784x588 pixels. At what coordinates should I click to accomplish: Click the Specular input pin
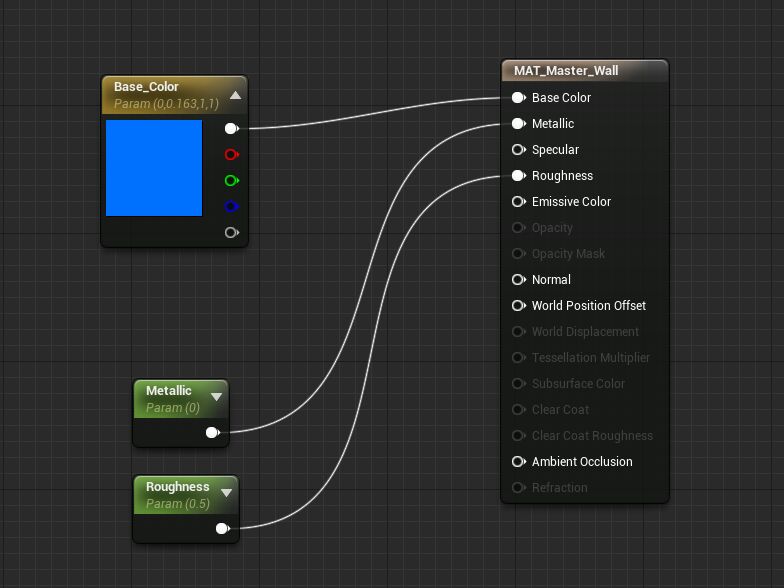(518, 150)
